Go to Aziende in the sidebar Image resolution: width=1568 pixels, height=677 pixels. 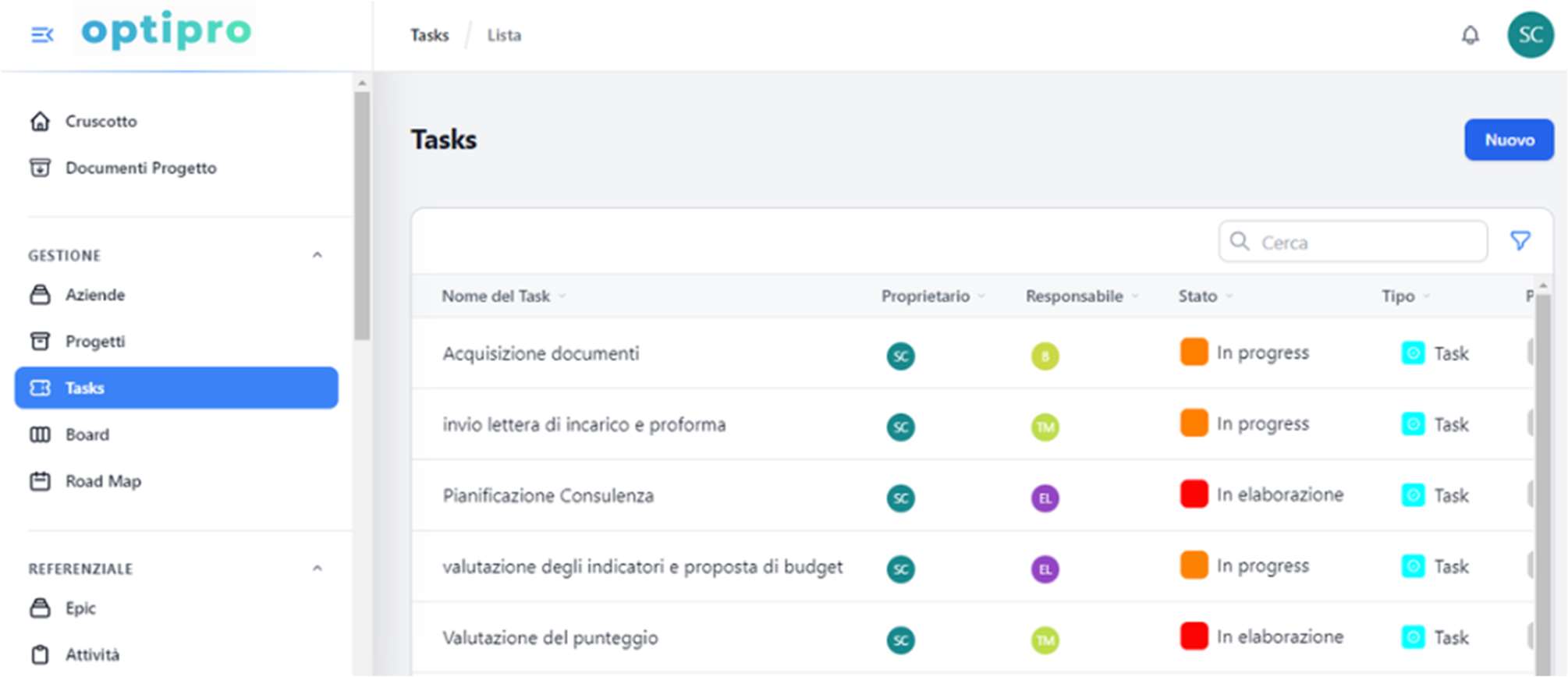(x=95, y=295)
